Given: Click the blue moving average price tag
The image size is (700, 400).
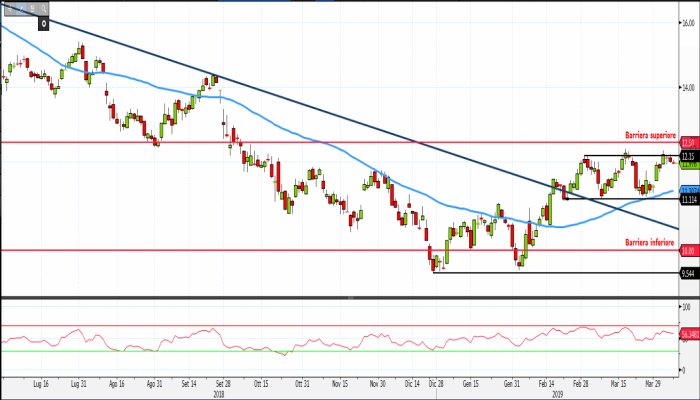Looking at the screenshot, I should click(x=688, y=190).
